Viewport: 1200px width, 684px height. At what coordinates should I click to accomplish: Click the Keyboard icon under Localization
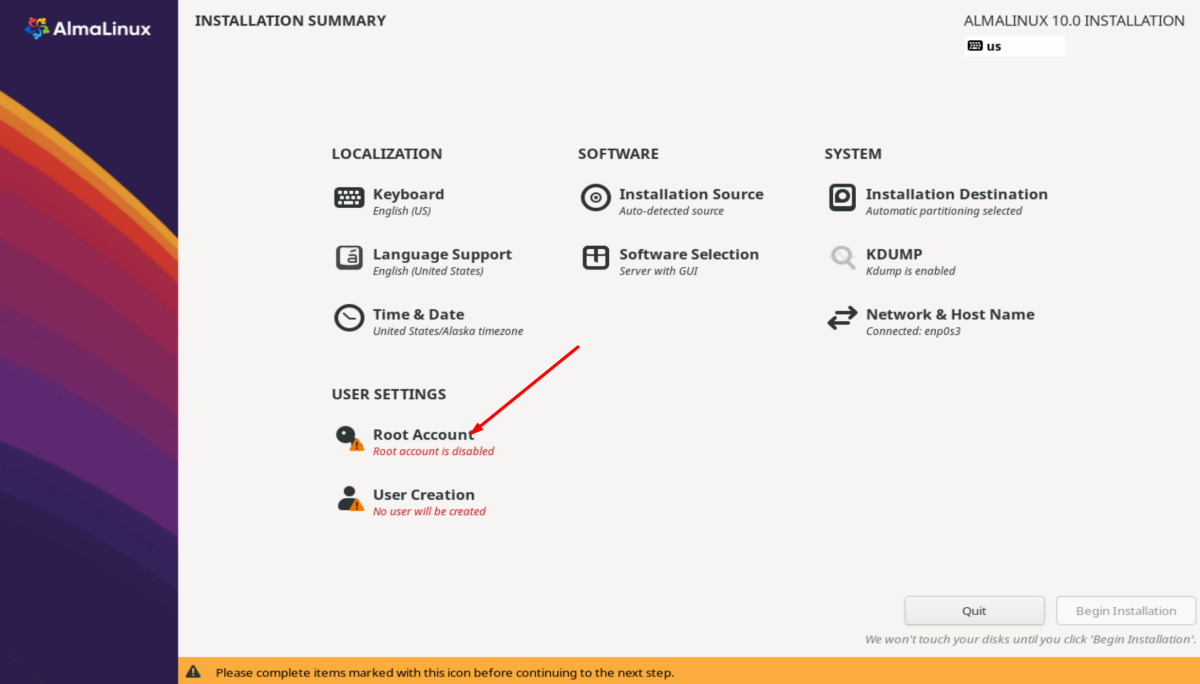[x=349, y=198]
